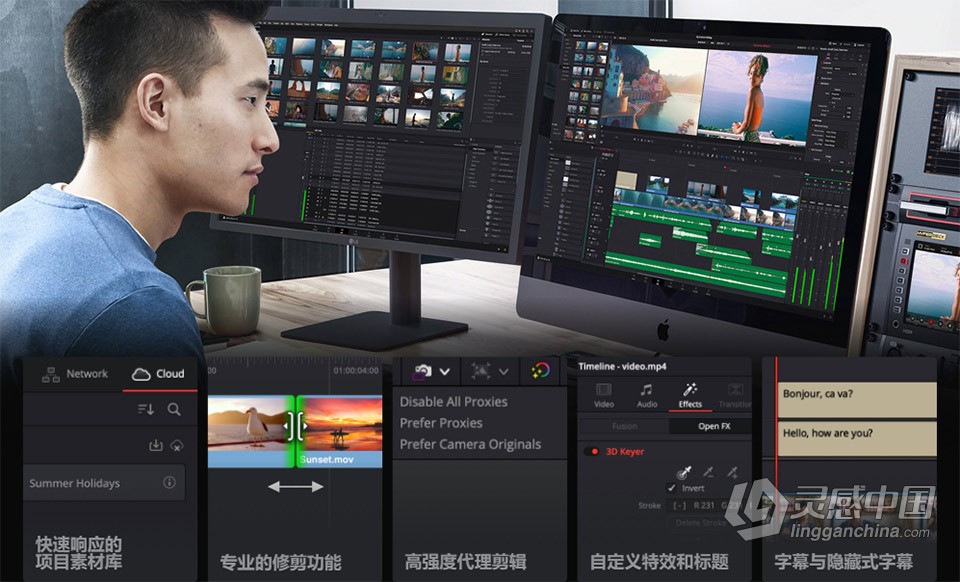Click the Stroke color swatch showing R231
This screenshot has height=582, width=960.
click(x=704, y=504)
